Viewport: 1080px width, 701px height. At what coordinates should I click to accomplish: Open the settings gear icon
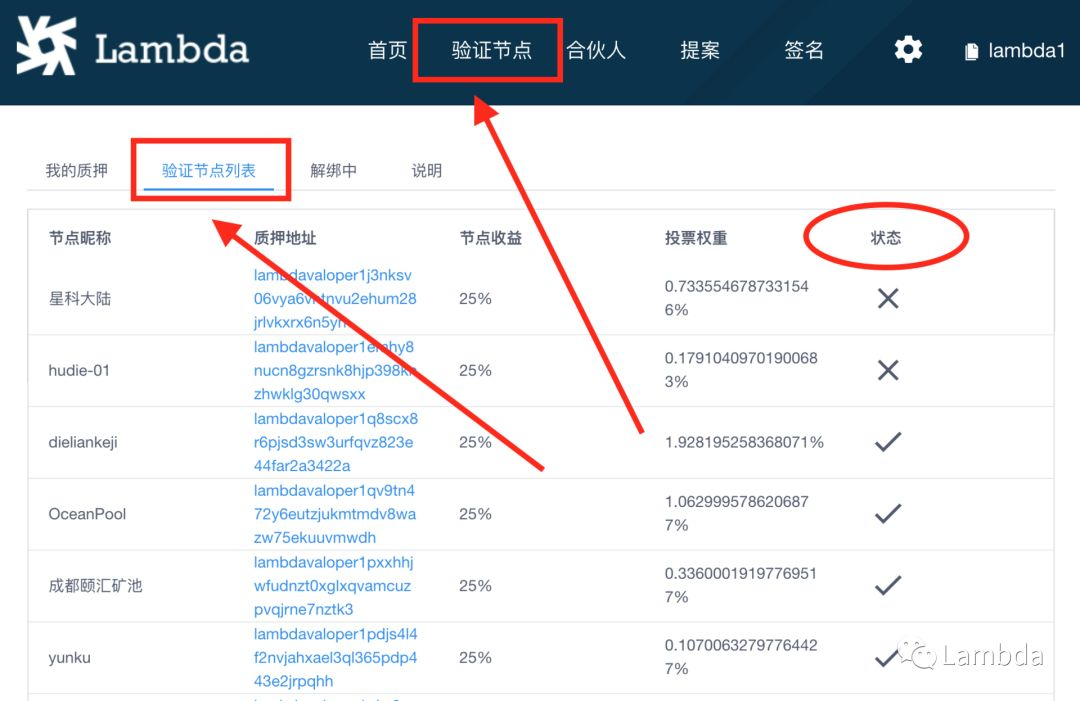point(908,50)
